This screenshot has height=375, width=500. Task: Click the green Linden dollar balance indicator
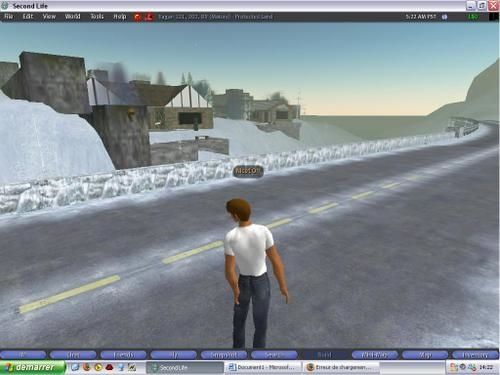click(473, 17)
